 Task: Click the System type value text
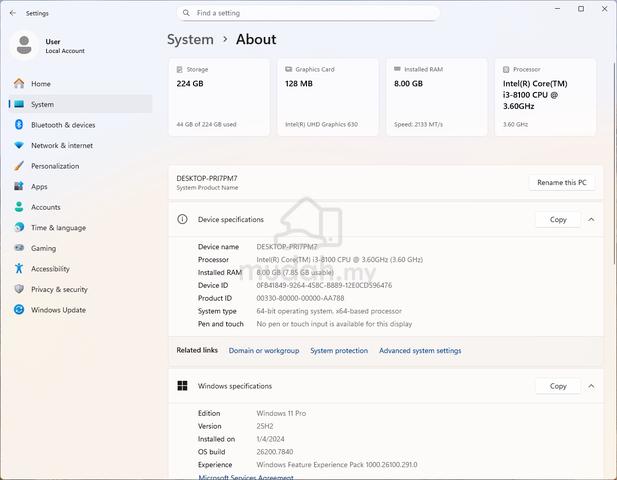[x=329, y=311]
